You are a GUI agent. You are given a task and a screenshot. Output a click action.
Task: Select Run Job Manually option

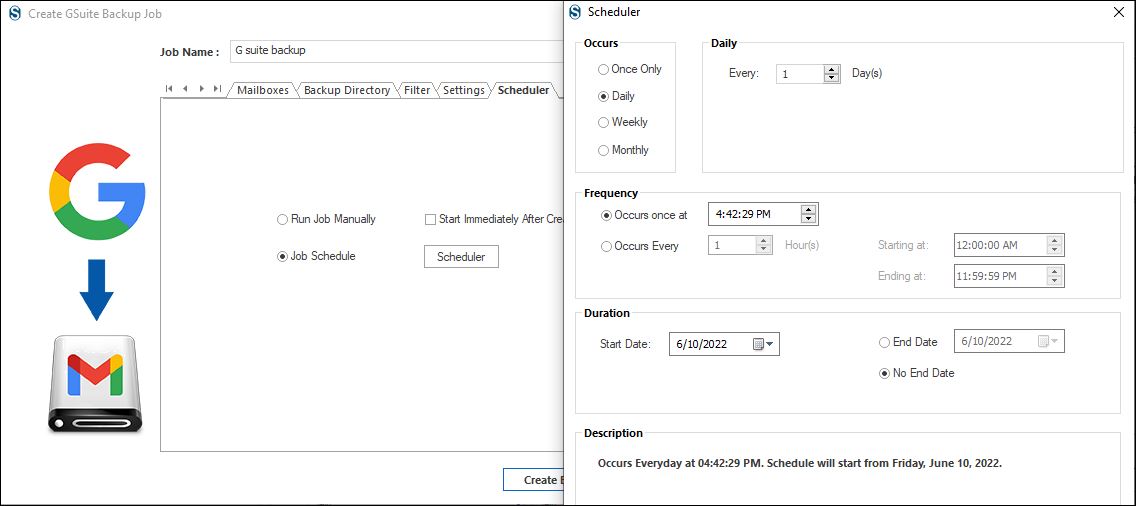coord(326,219)
